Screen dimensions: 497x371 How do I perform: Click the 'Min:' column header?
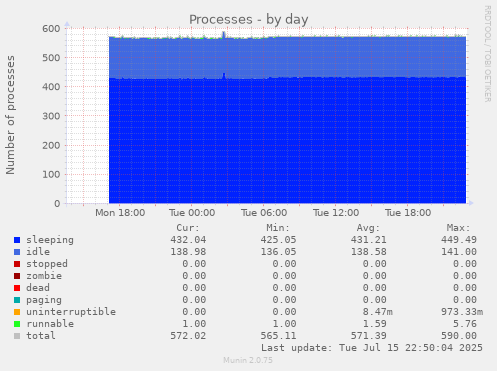point(278,228)
